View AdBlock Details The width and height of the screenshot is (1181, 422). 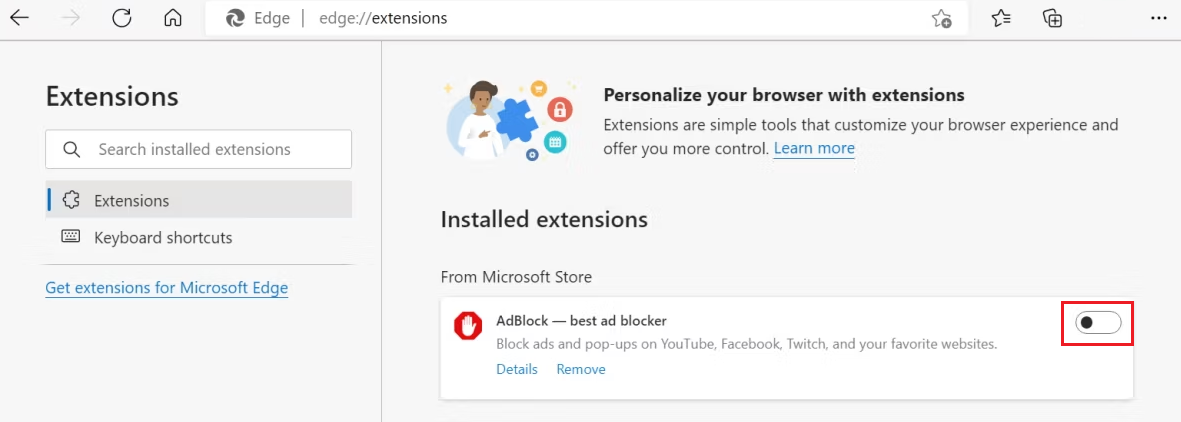click(517, 369)
